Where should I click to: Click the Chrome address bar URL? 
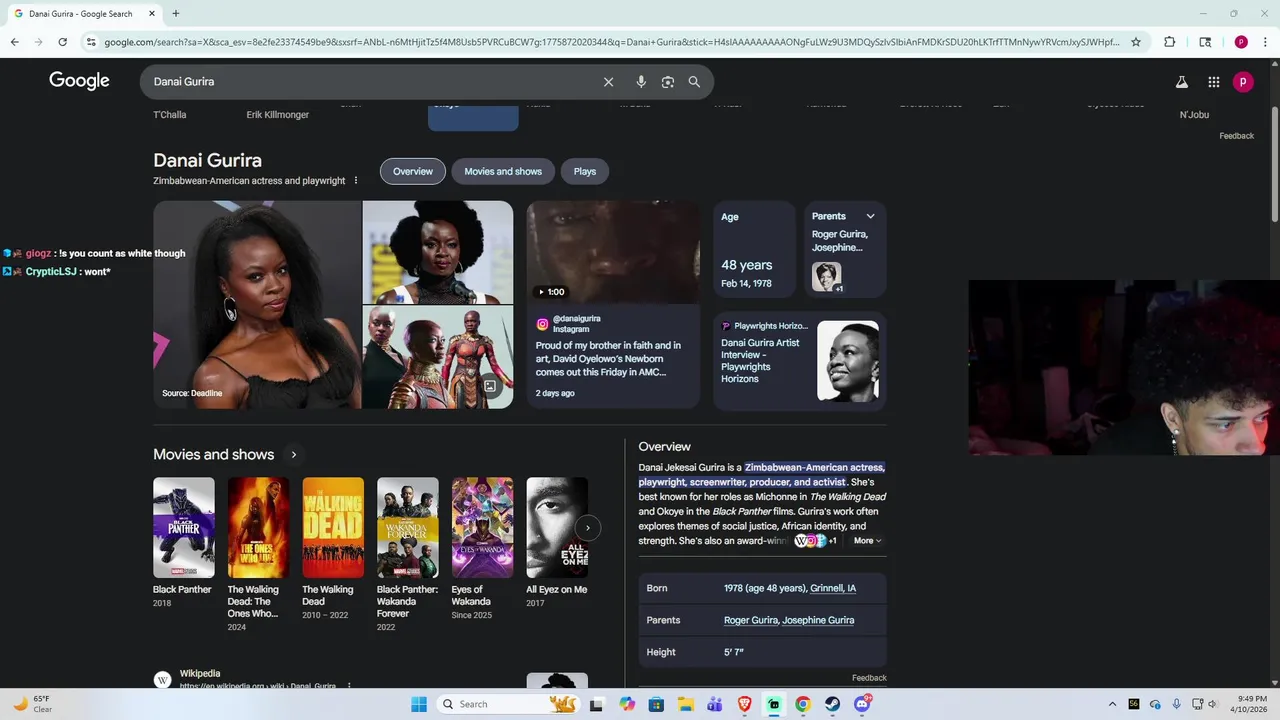point(610,42)
